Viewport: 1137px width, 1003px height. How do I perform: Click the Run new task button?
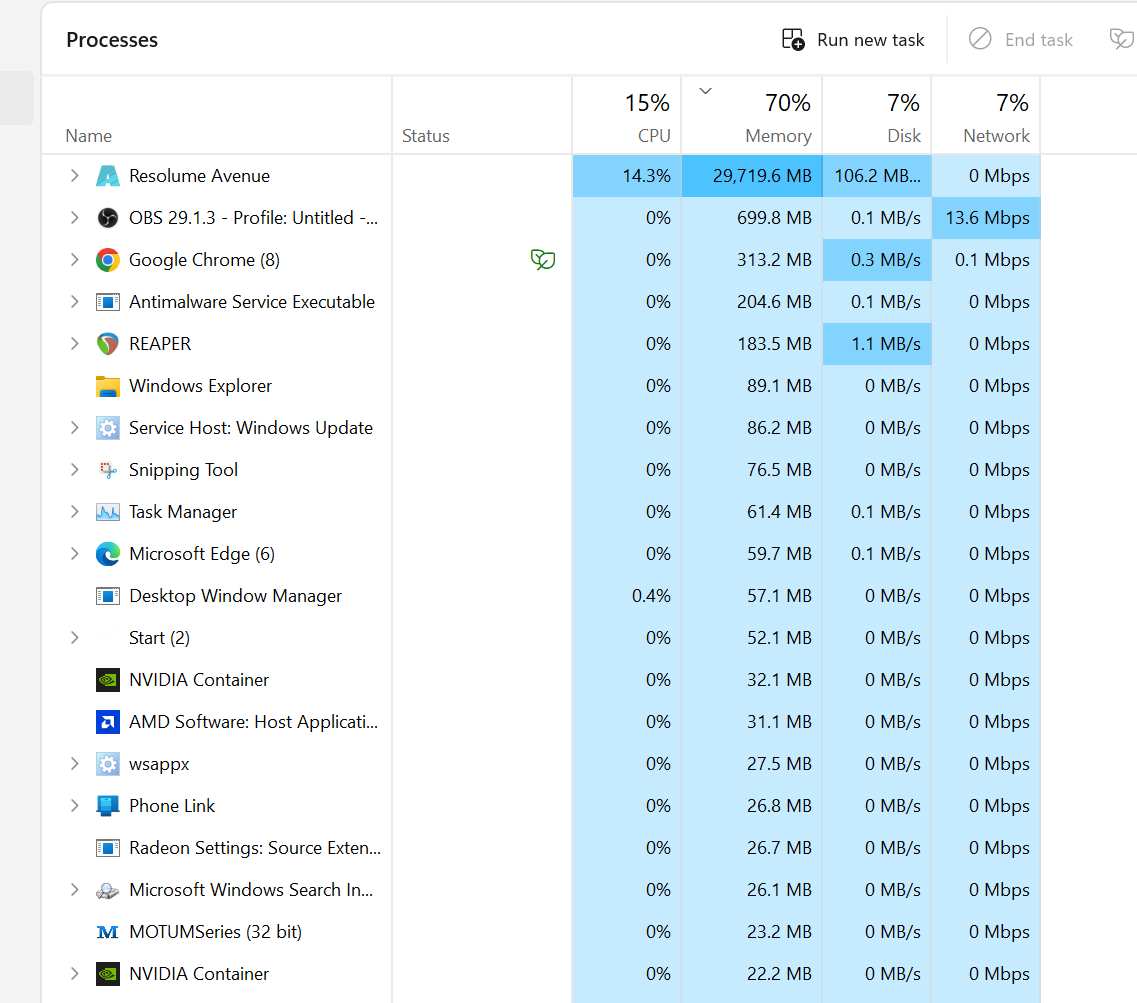coord(853,40)
